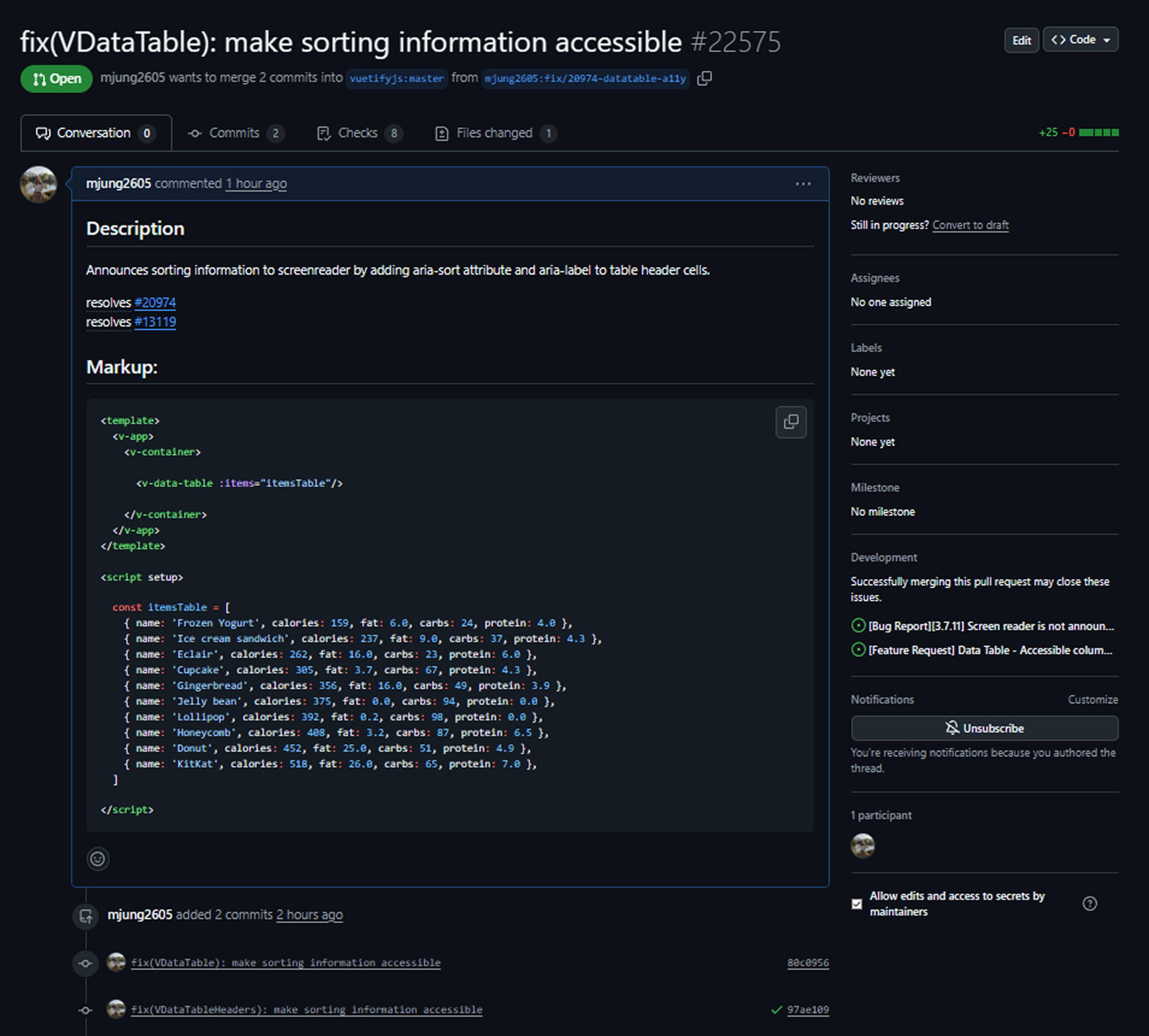Image resolution: width=1149 pixels, height=1036 pixels.
Task: Click the Projects section heading
Action: 870,417
